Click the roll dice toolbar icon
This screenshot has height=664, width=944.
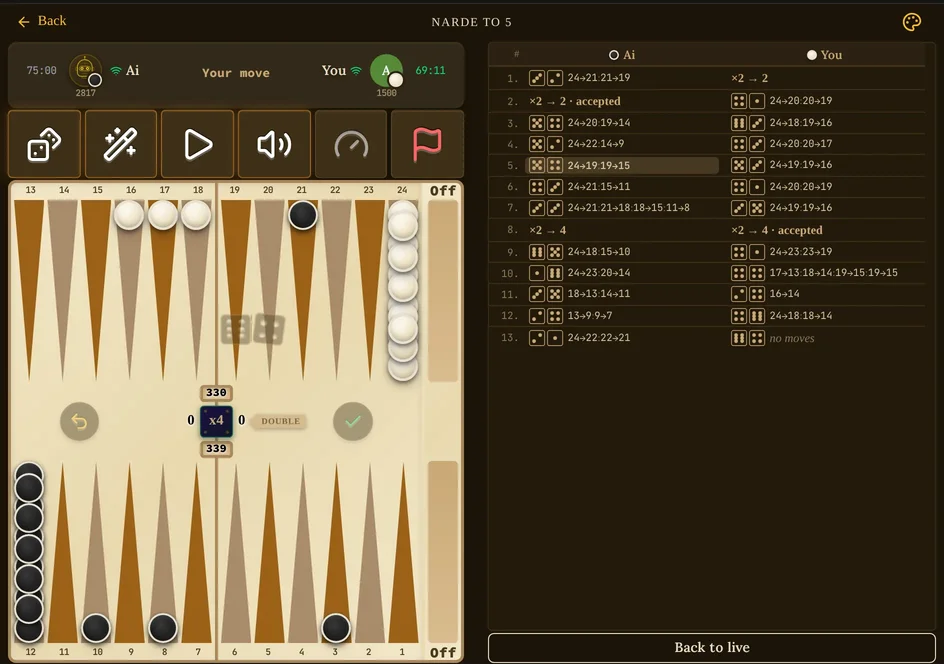pos(45,144)
